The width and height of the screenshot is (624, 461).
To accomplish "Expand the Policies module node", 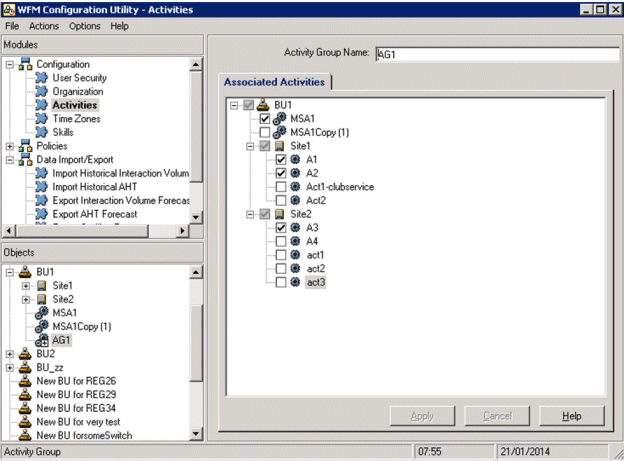I will coord(10,146).
